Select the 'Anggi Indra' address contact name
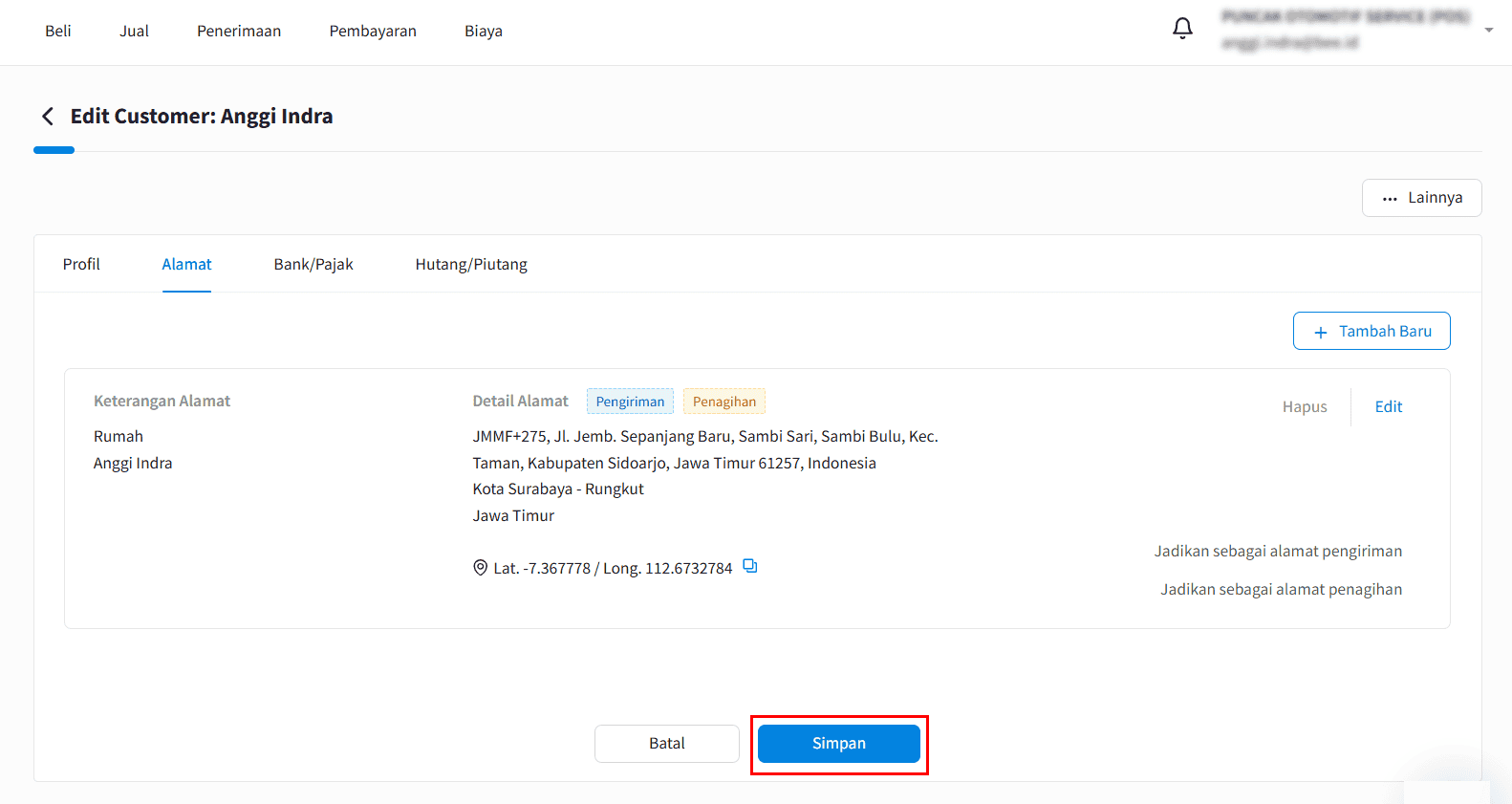Image resolution: width=1512 pixels, height=804 pixels. tap(133, 463)
